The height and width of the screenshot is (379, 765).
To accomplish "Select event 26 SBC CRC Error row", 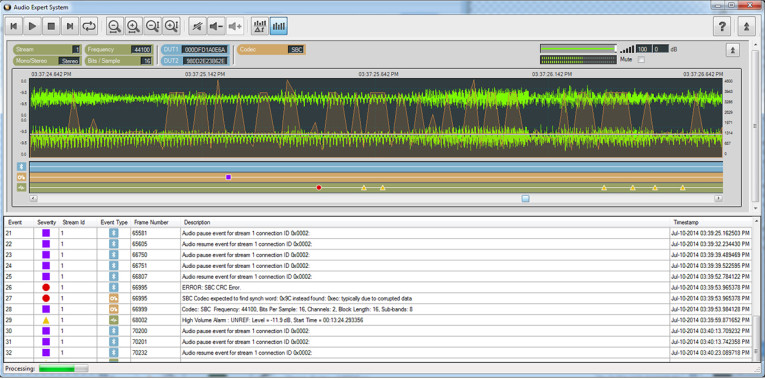I will (x=379, y=287).
